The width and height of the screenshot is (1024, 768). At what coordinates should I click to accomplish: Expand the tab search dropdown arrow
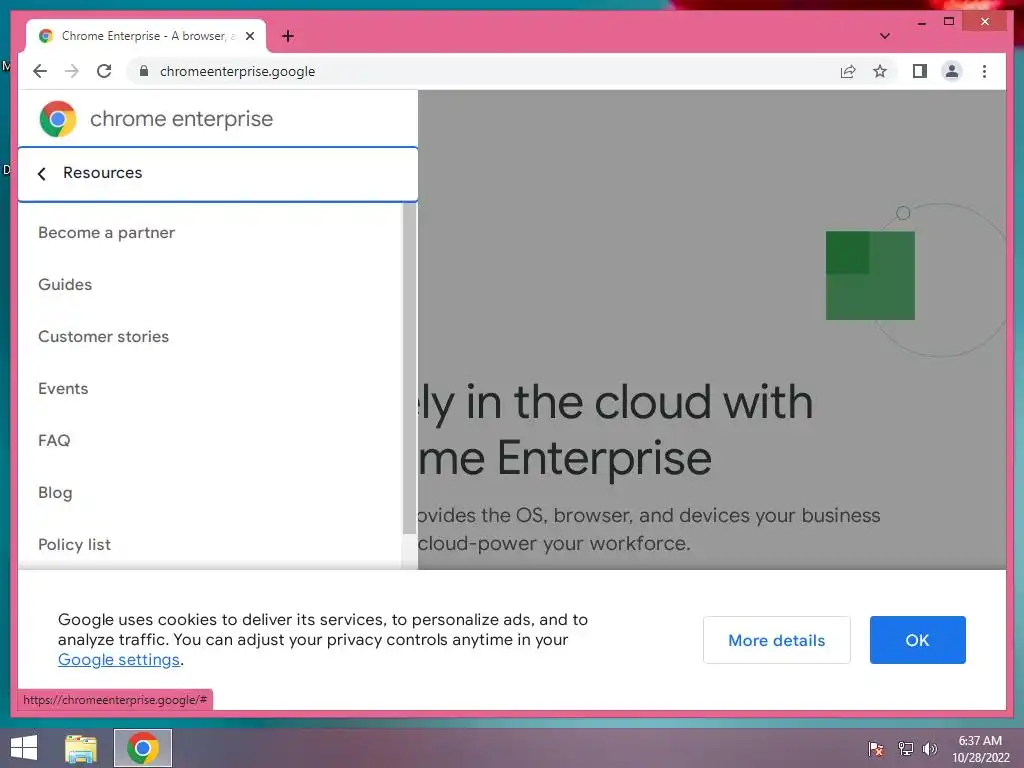point(884,36)
